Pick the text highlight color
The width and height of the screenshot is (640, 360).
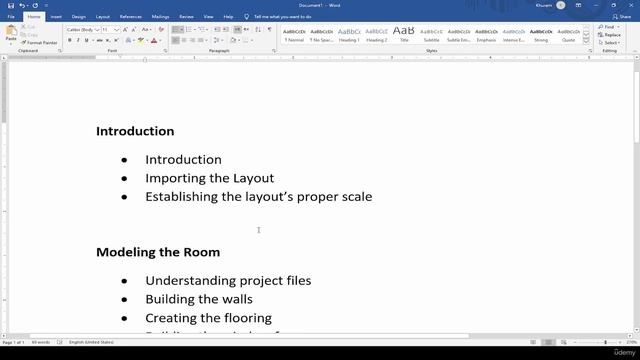(141, 40)
